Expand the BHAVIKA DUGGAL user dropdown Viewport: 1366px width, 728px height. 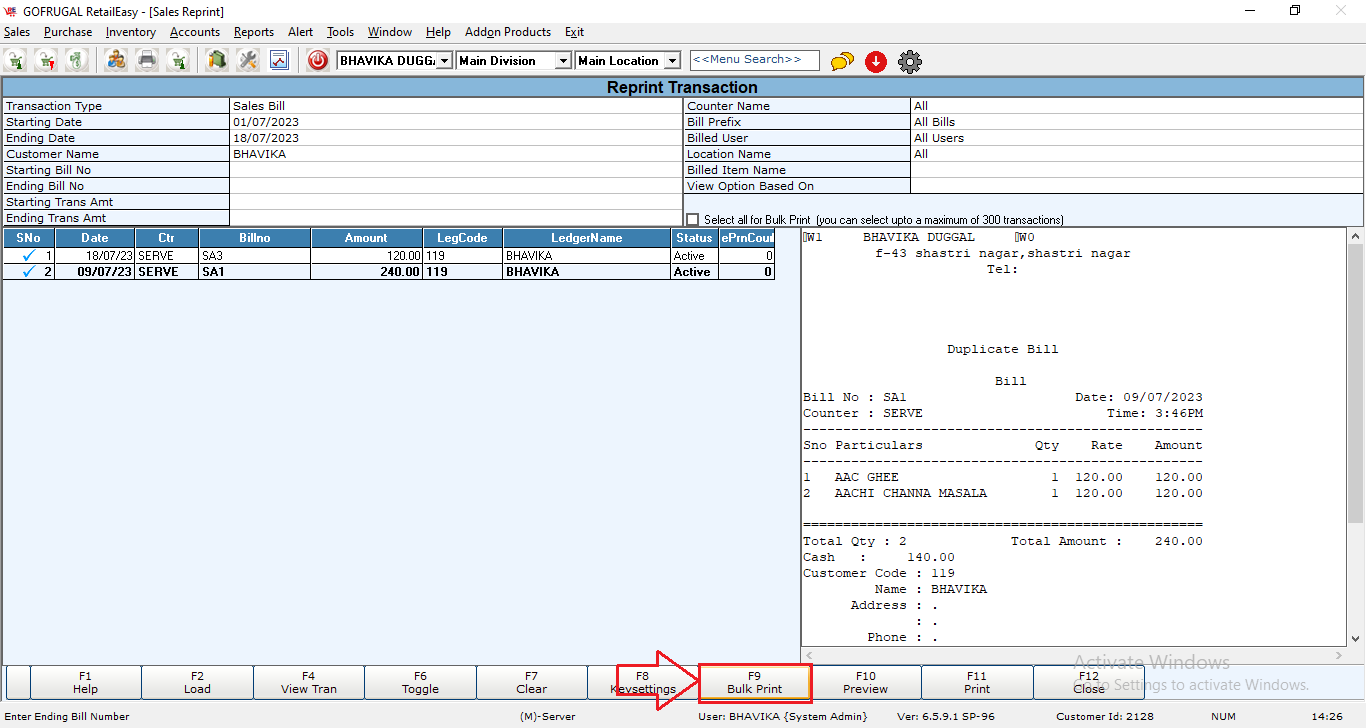pos(445,61)
